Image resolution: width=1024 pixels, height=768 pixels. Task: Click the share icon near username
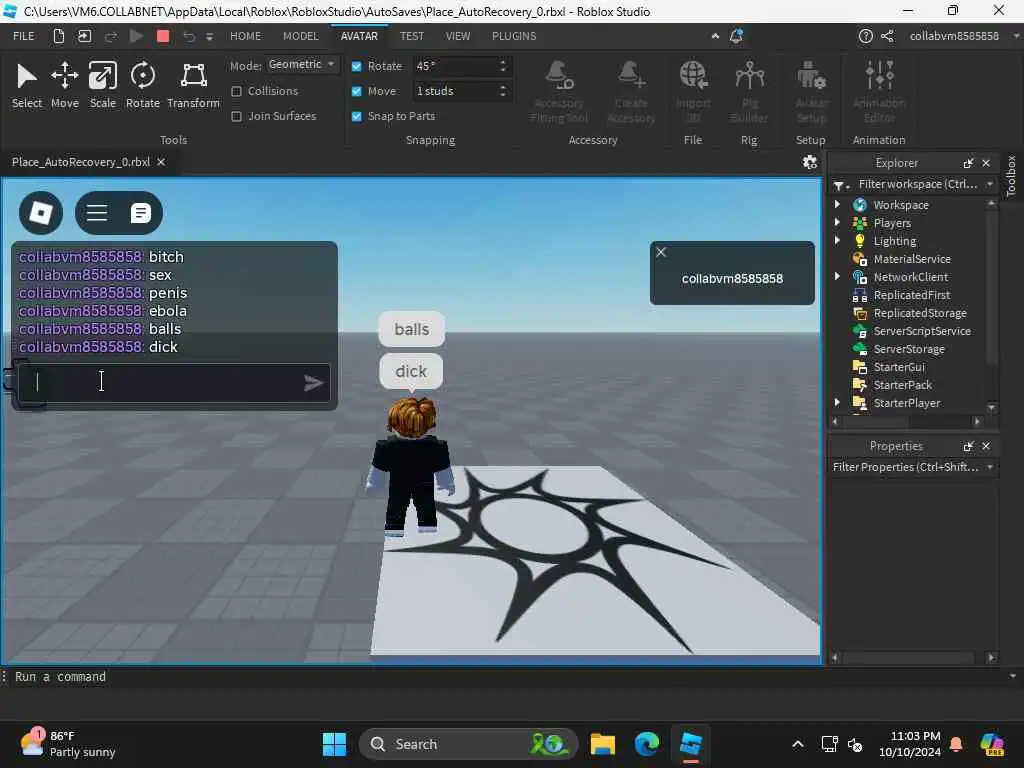(887, 36)
